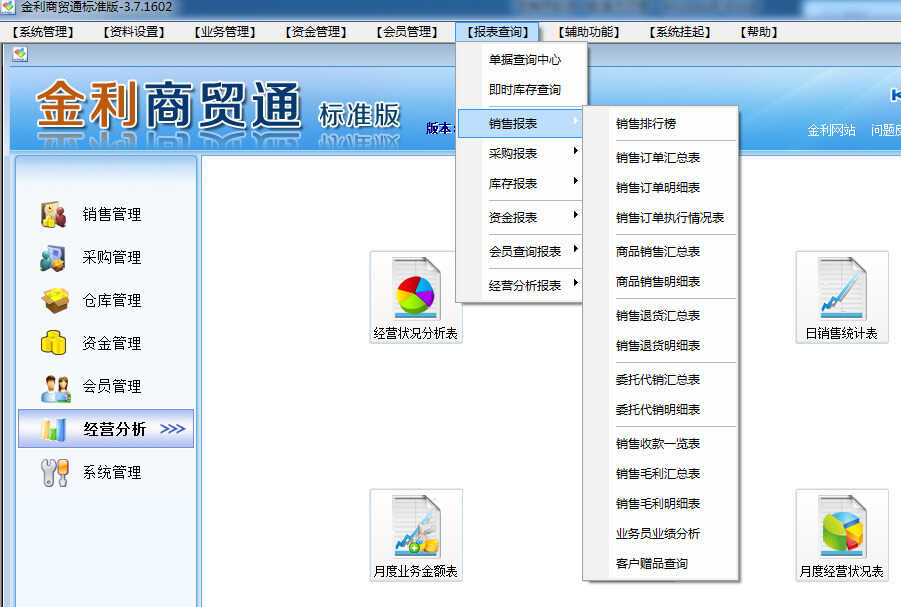Open the 【系统挂起】 menu
This screenshot has height=607, width=901.
pyautogui.click(x=680, y=32)
